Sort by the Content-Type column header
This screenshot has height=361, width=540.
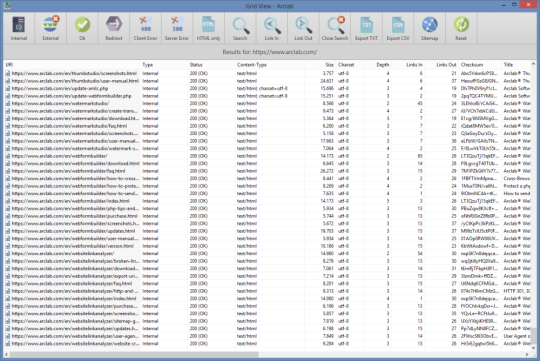coord(269,65)
